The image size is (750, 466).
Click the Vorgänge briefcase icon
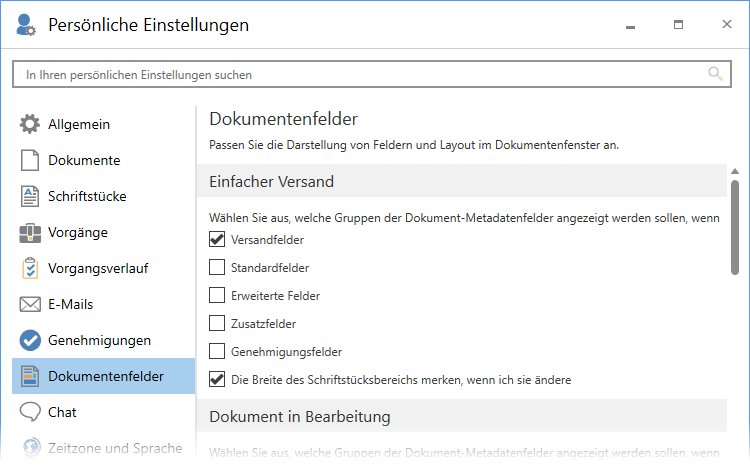(x=30, y=233)
